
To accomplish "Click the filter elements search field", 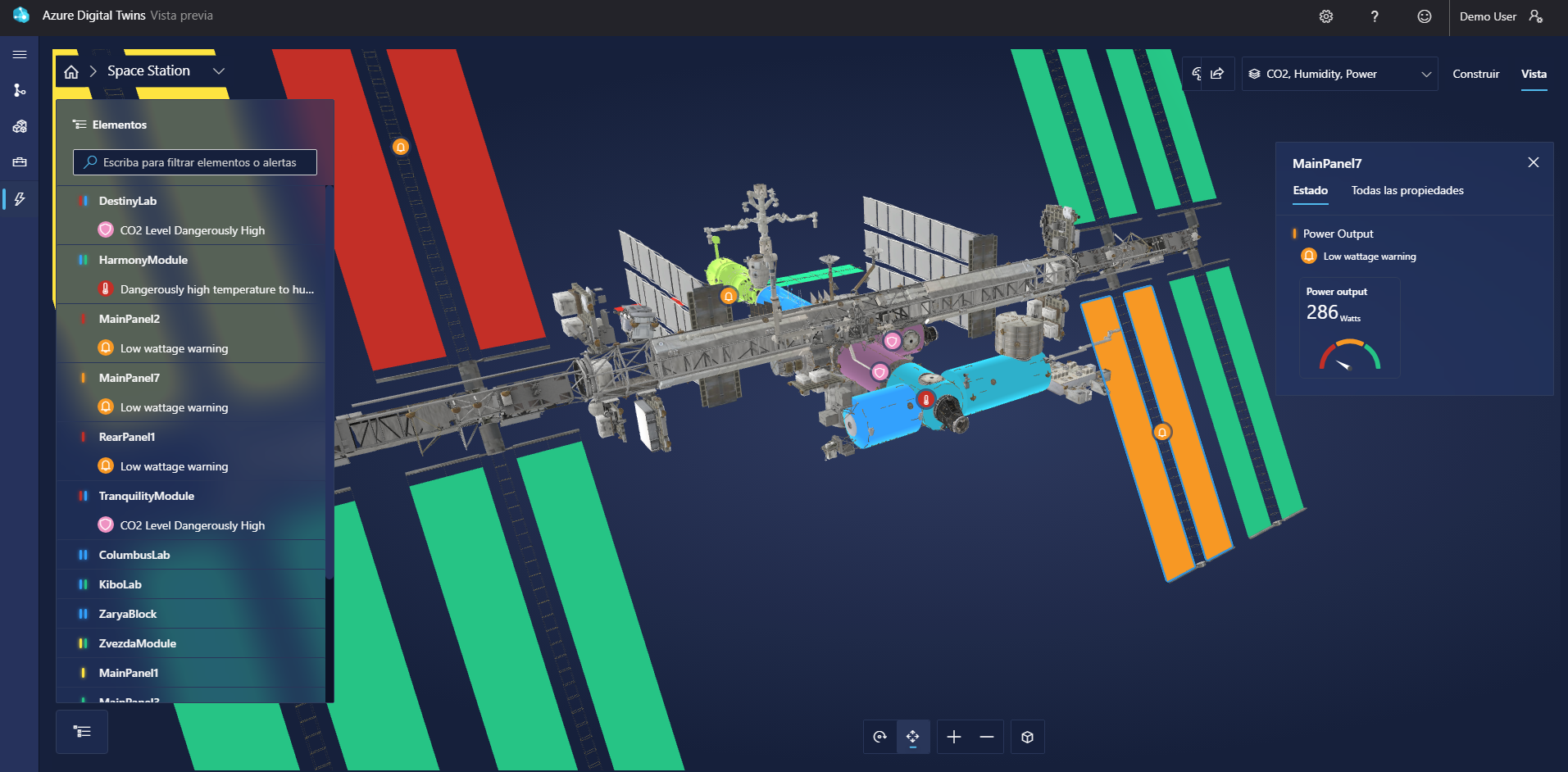I will [x=195, y=162].
